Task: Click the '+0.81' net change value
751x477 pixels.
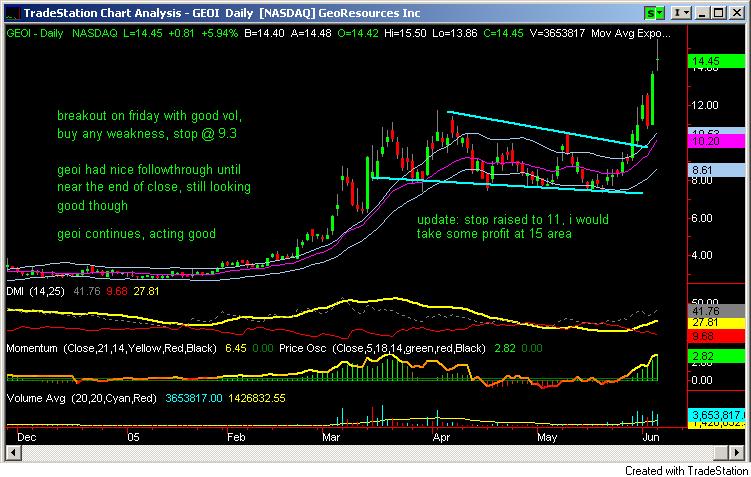Action: point(182,34)
